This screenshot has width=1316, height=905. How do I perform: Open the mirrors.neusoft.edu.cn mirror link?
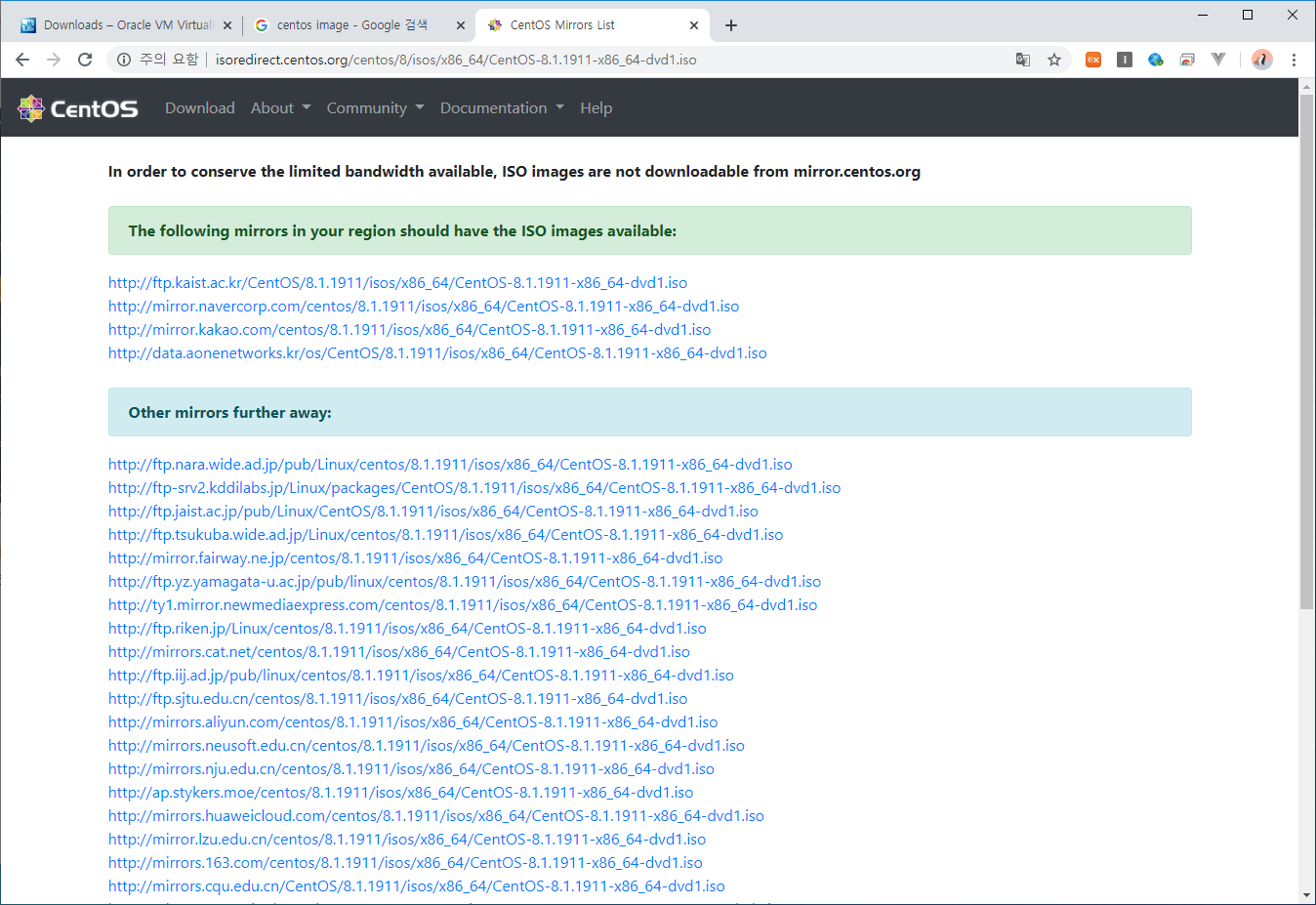pos(427,746)
